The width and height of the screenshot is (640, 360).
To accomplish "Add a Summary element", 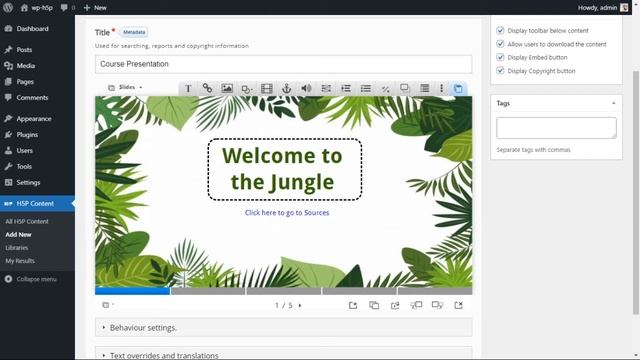I will pos(424,89).
